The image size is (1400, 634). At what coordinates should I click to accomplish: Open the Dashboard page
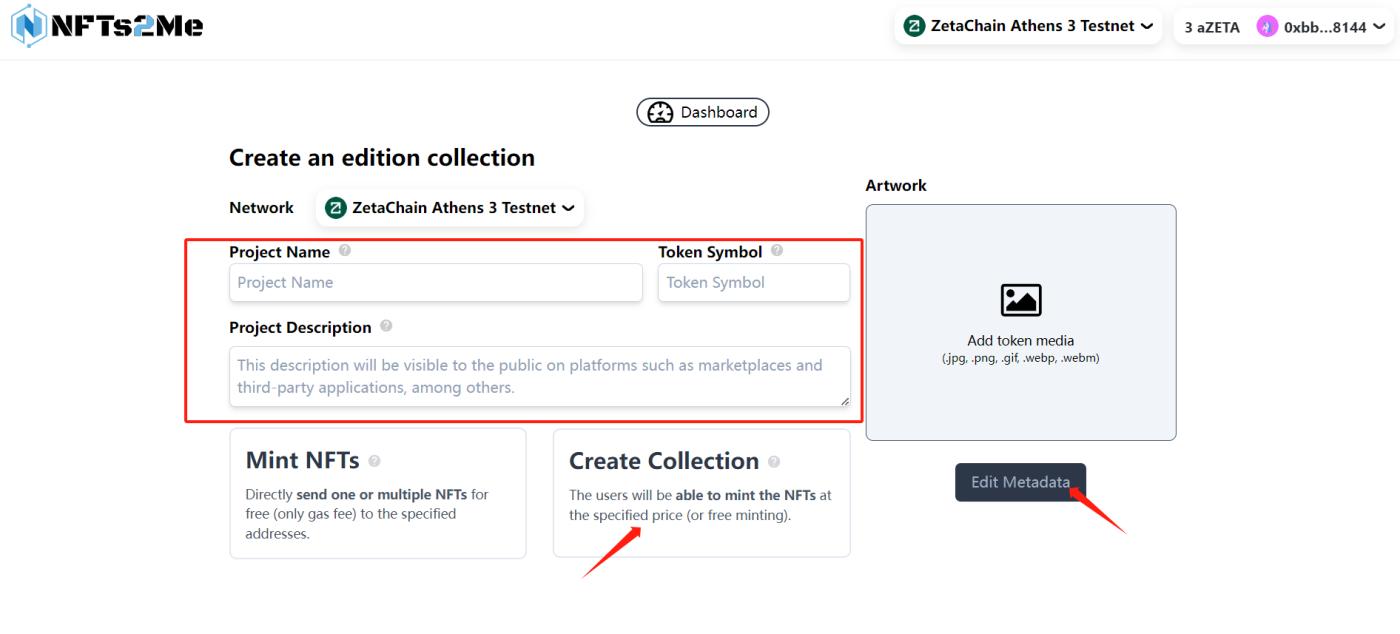(x=703, y=113)
